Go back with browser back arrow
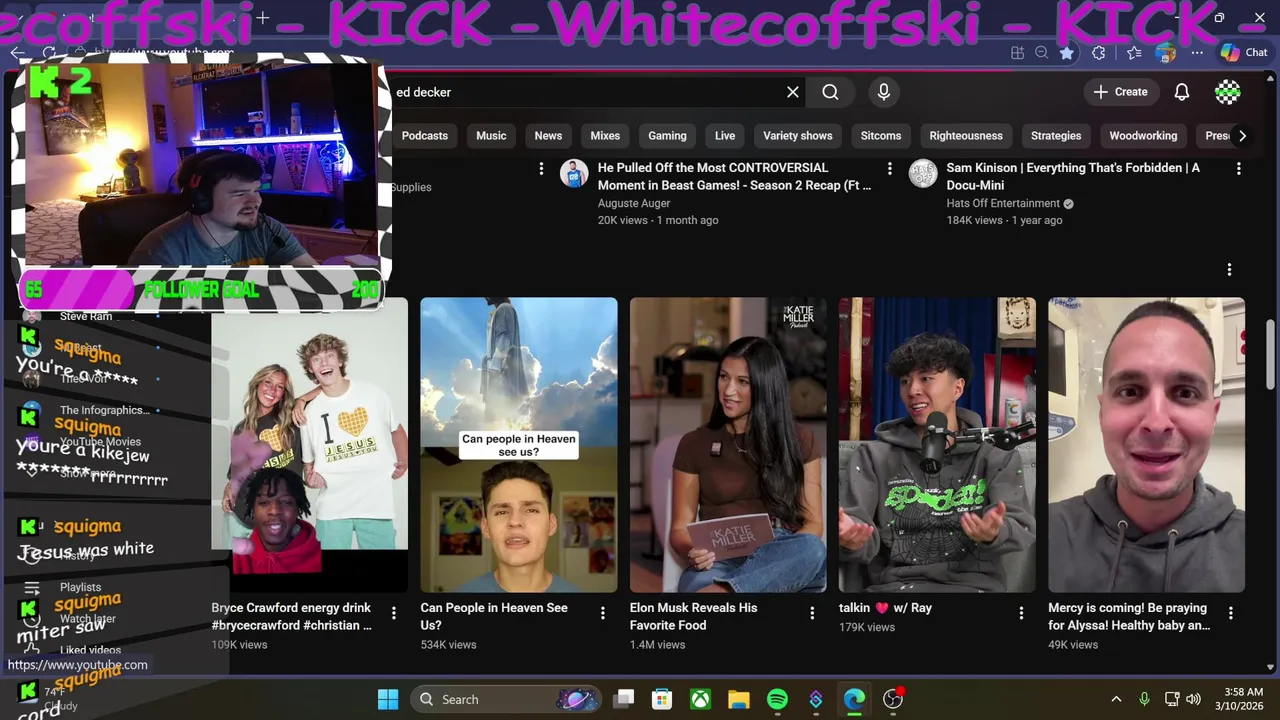The height and width of the screenshot is (720, 1280). pos(18,53)
